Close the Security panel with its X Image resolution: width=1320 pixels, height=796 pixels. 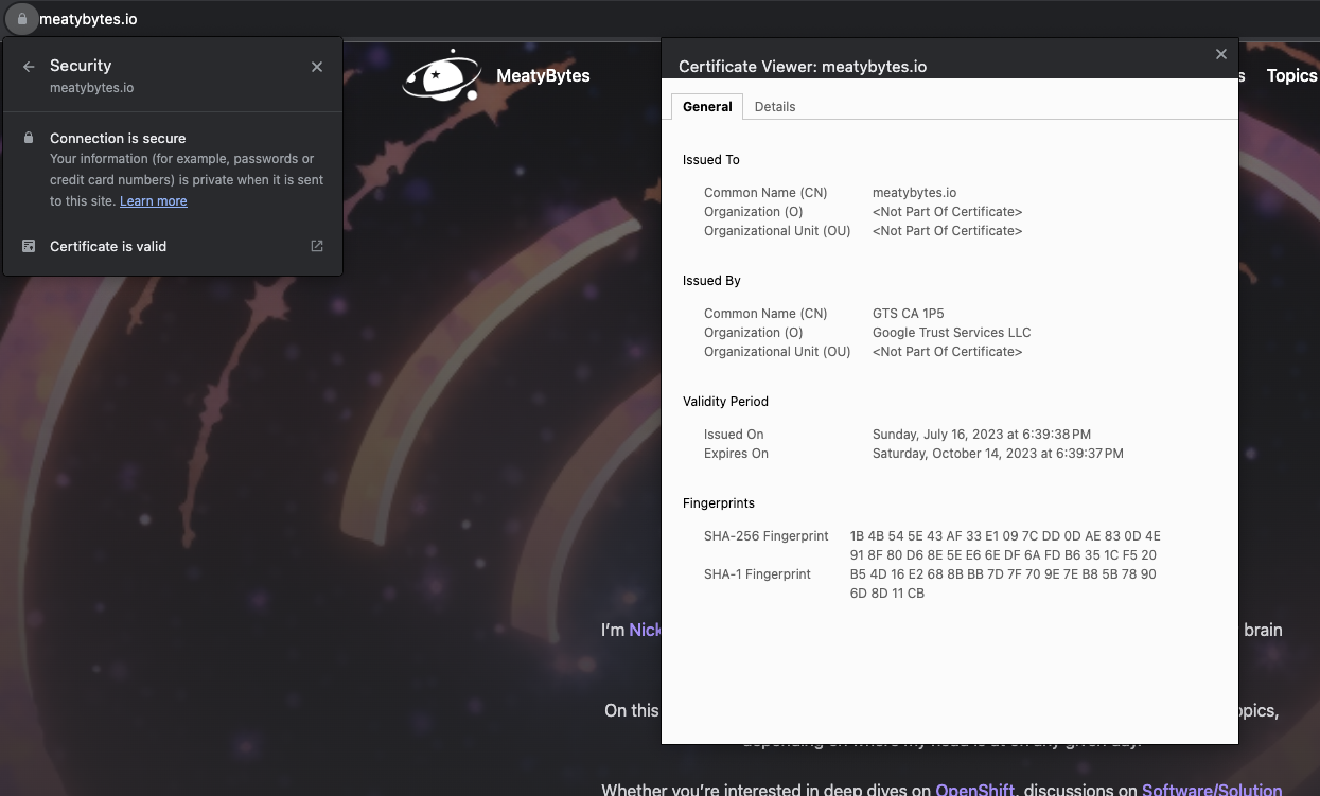(x=316, y=66)
